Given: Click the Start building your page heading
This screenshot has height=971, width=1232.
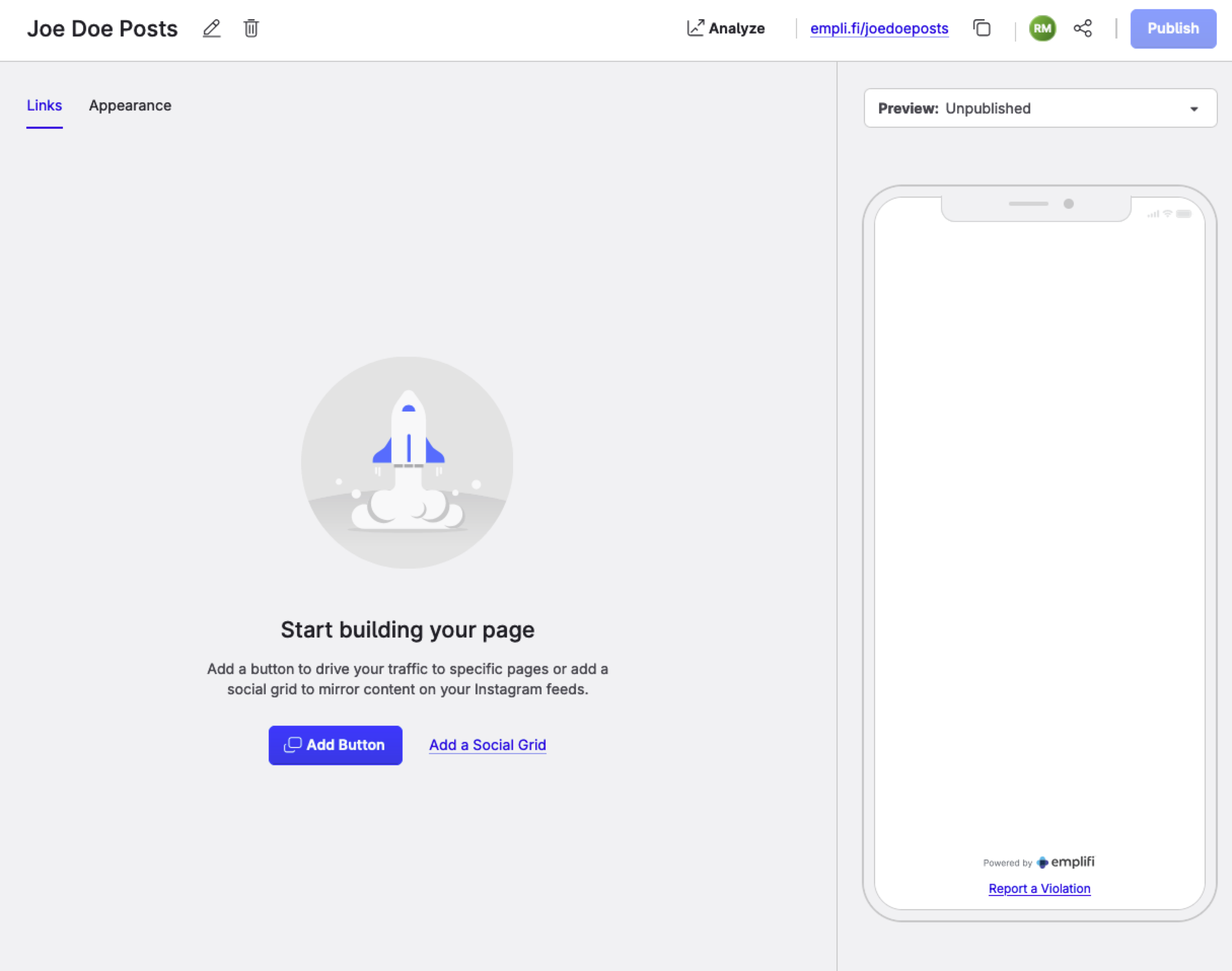Looking at the screenshot, I should (407, 630).
